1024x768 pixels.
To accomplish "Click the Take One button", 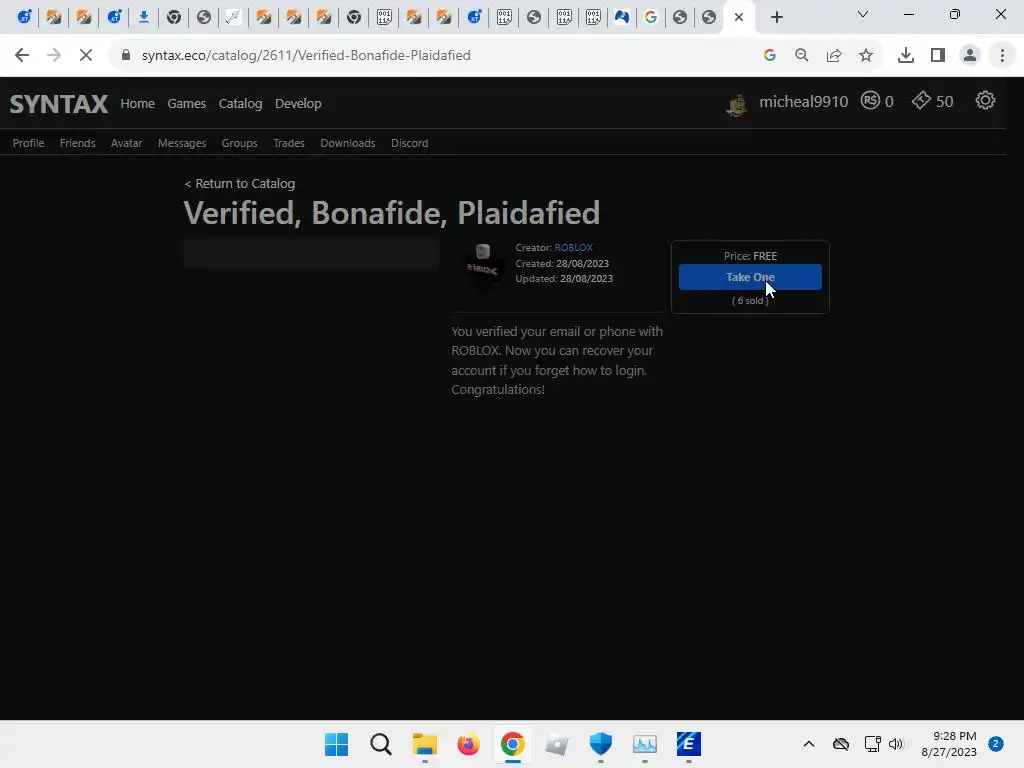I will [x=750, y=277].
